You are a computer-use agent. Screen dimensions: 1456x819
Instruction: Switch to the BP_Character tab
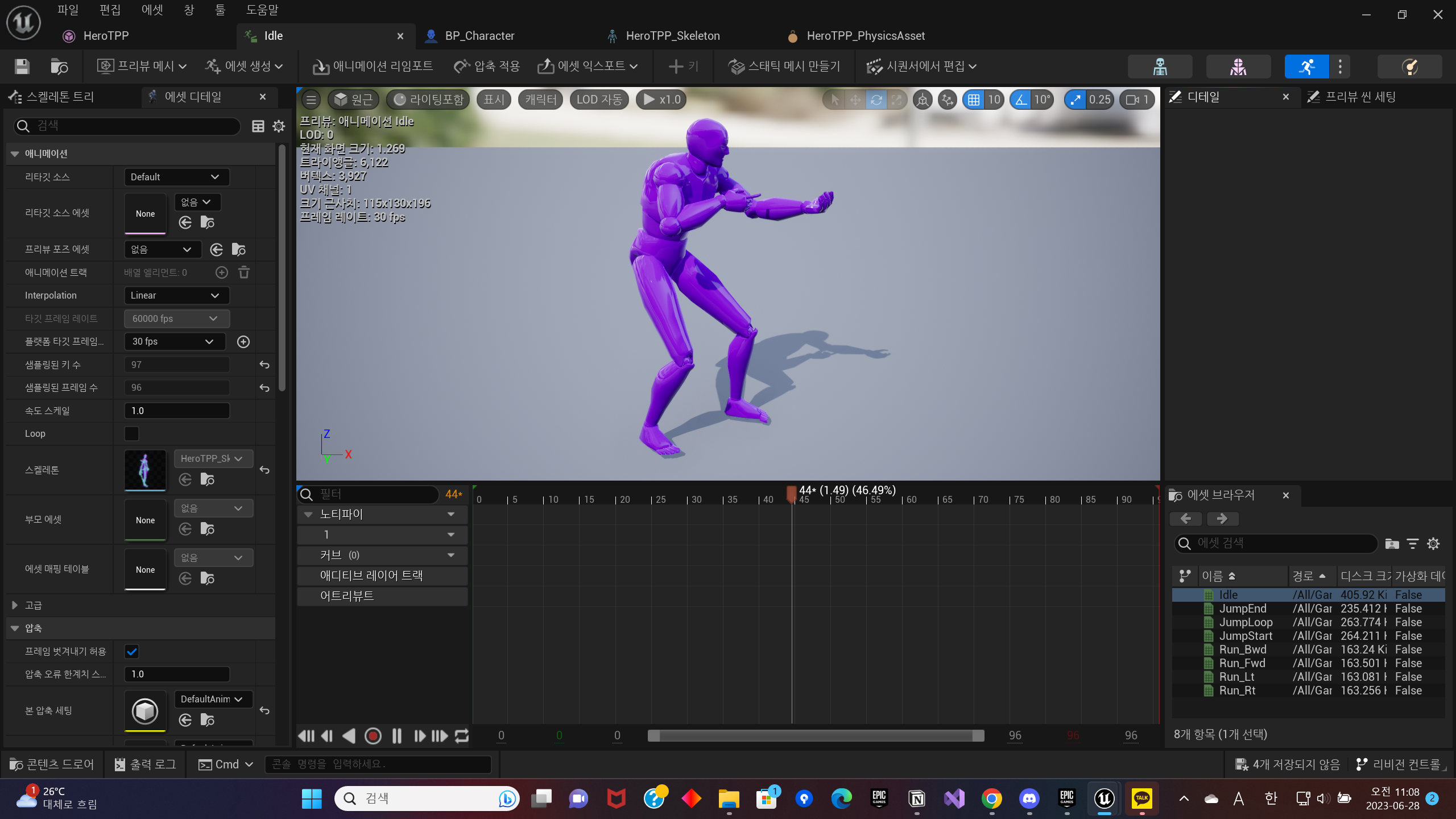479,36
